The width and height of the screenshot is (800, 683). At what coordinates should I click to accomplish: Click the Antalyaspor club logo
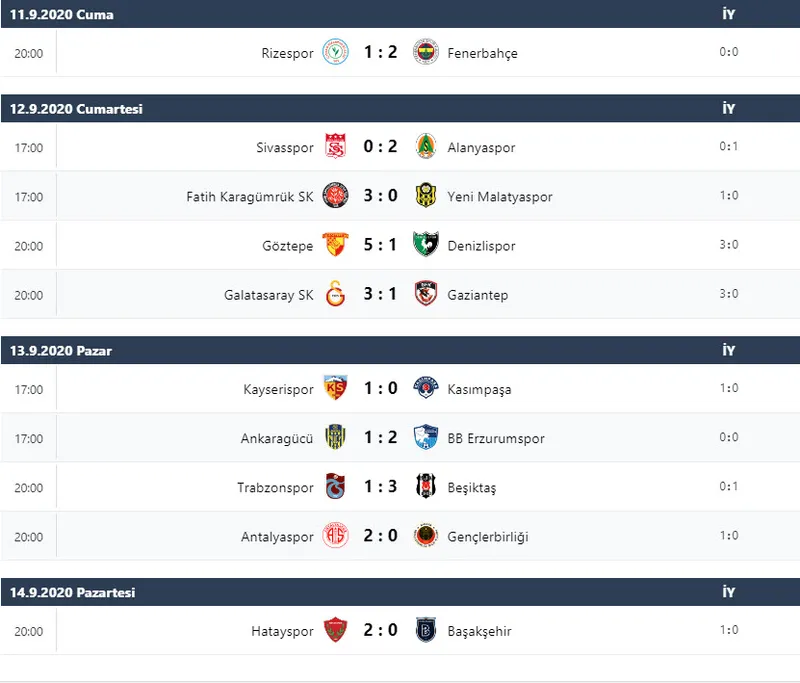click(335, 537)
